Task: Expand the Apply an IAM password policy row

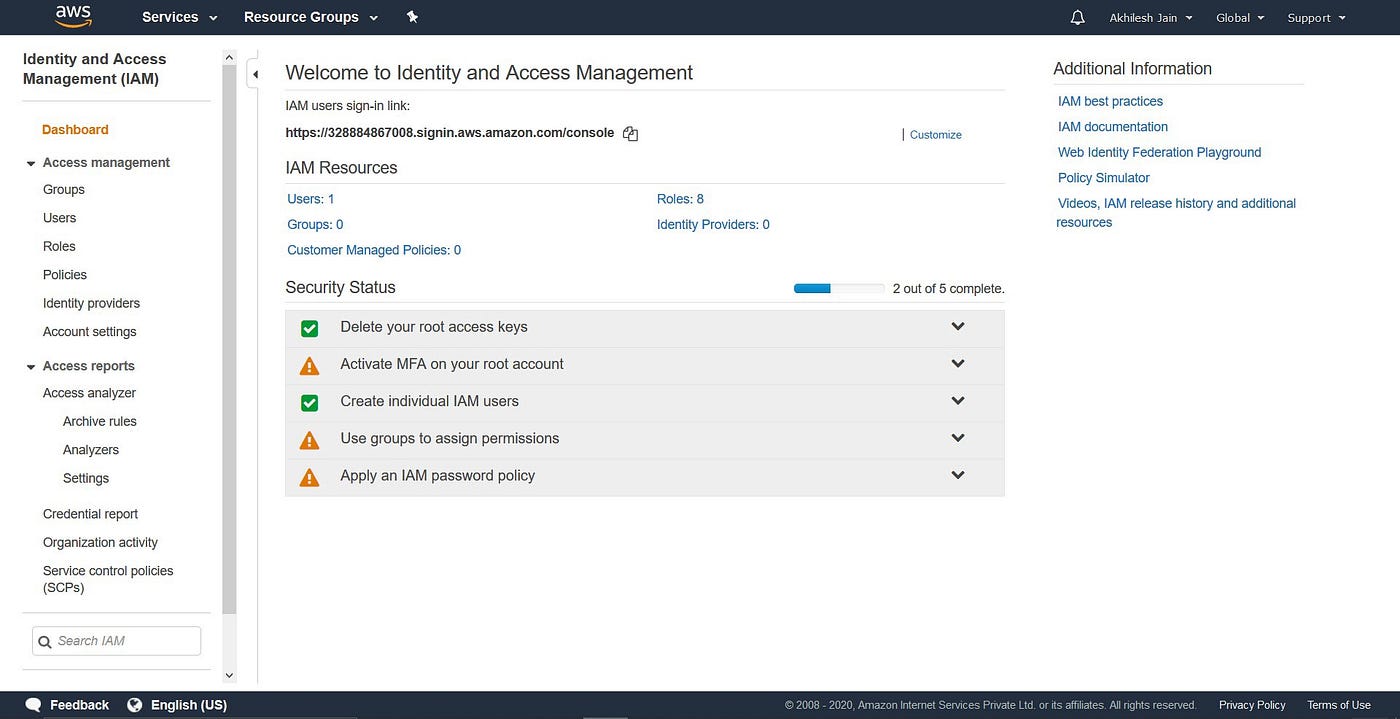Action: [x=957, y=475]
